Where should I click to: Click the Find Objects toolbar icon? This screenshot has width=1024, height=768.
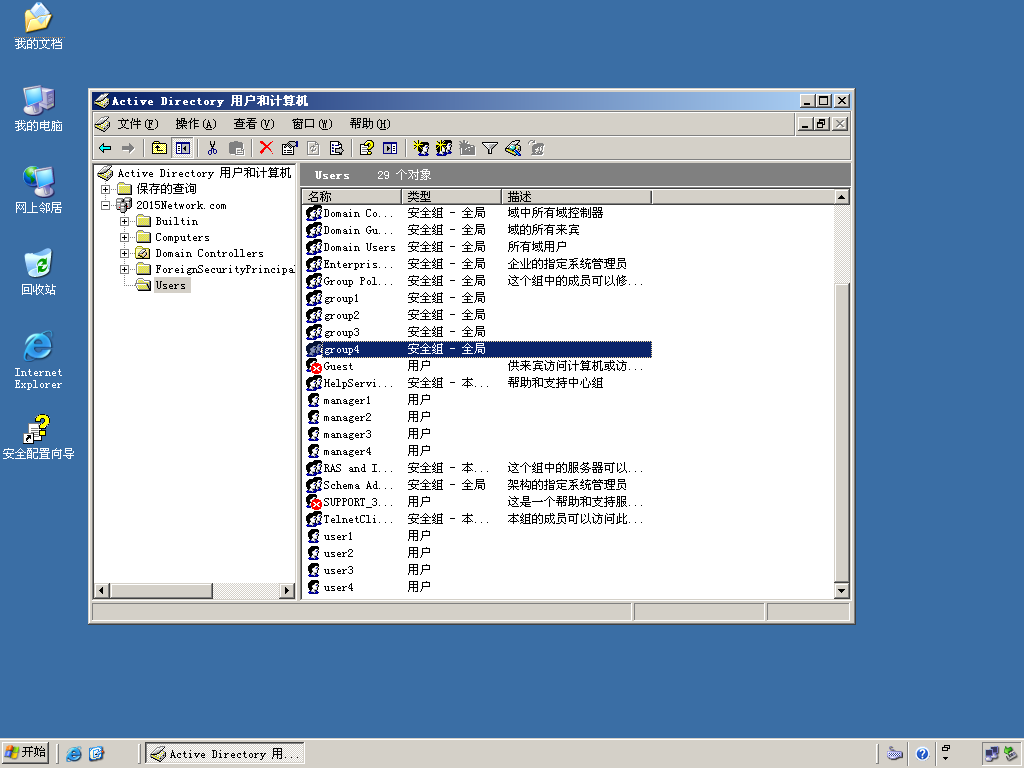pyautogui.click(x=513, y=148)
